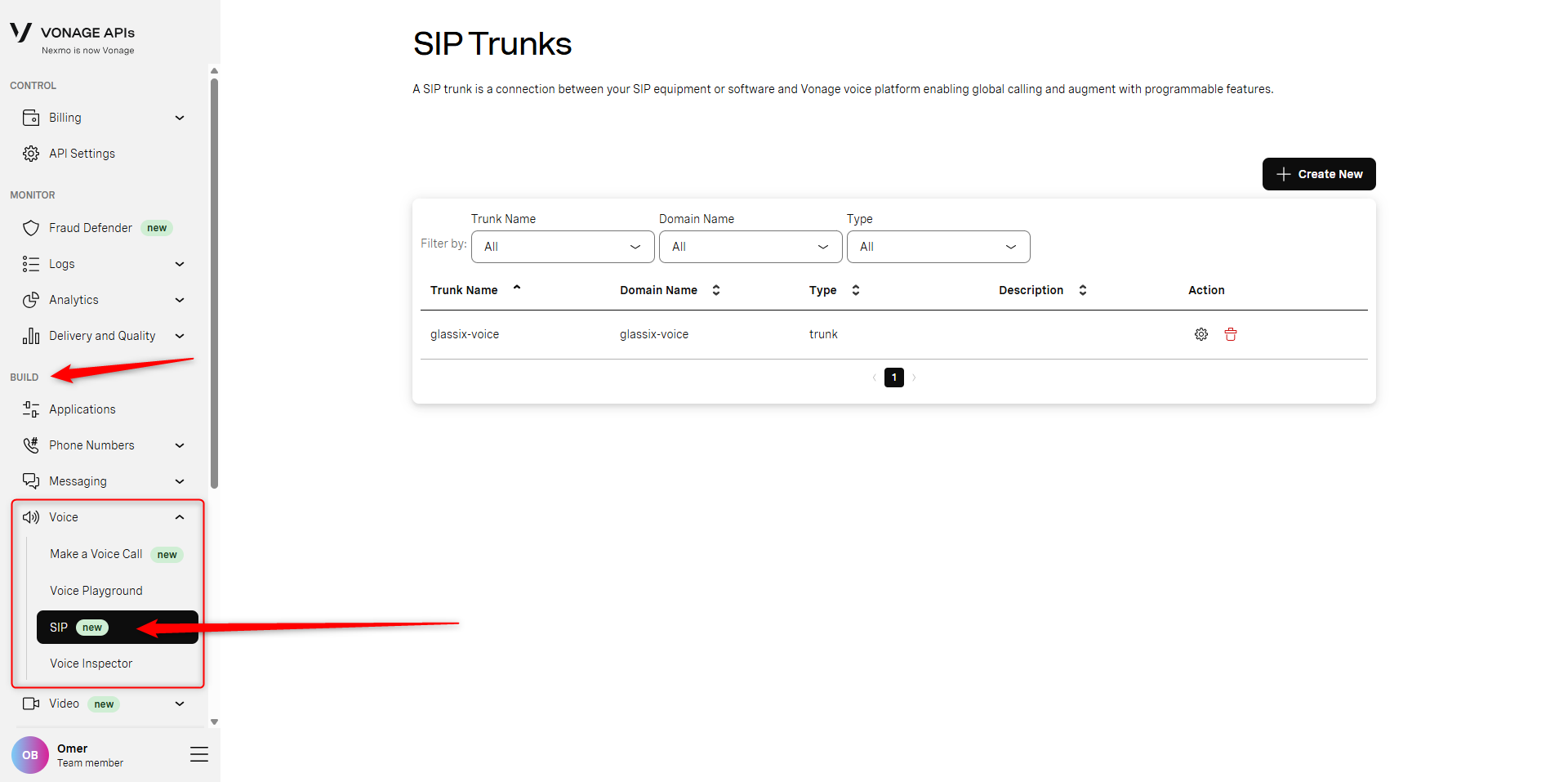Screen dimensions: 1568x782
Task: Open the Applications page
Action: 82,409
